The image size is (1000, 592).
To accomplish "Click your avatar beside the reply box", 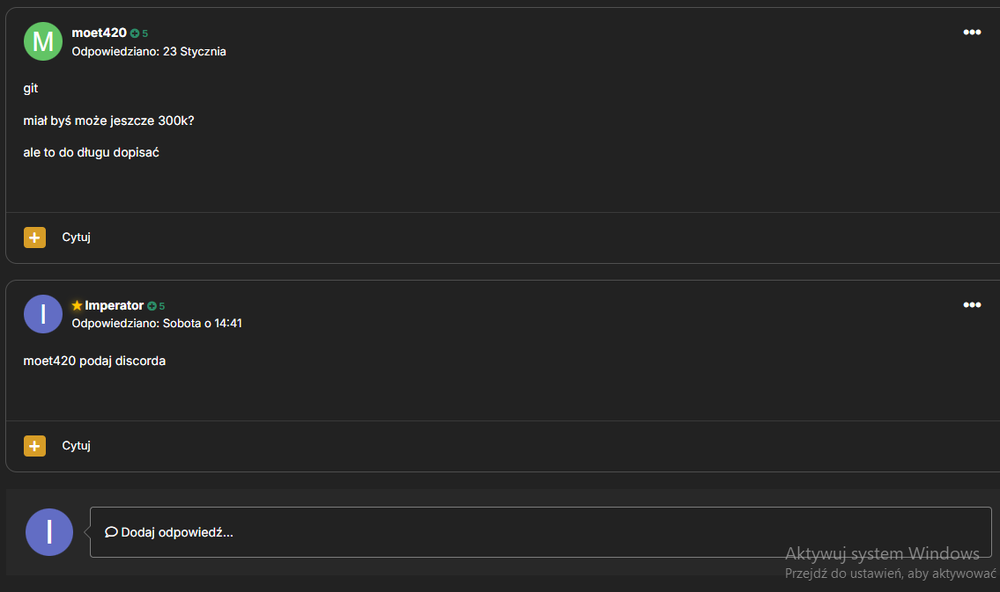I will [49, 532].
